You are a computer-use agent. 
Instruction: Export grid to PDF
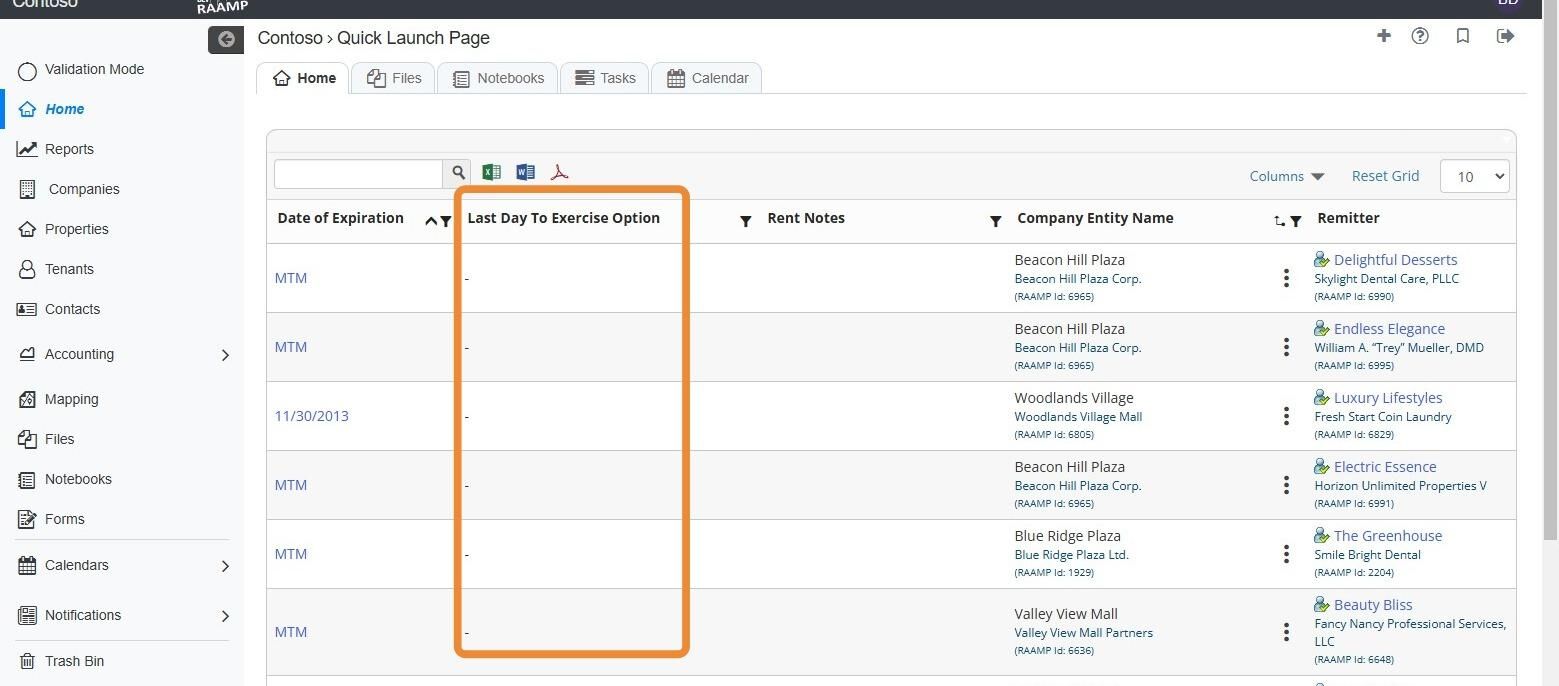559,172
